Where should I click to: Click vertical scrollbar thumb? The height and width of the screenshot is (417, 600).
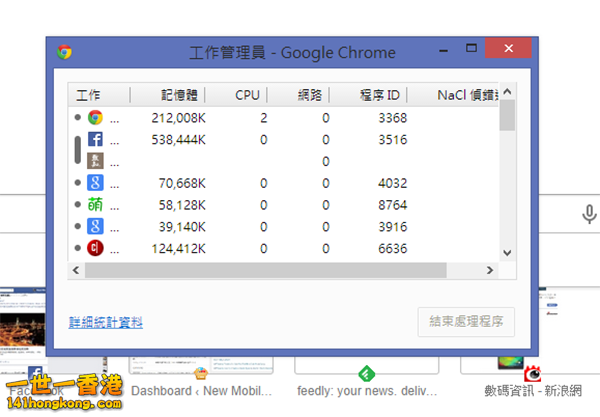pyautogui.click(x=507, y=115)
